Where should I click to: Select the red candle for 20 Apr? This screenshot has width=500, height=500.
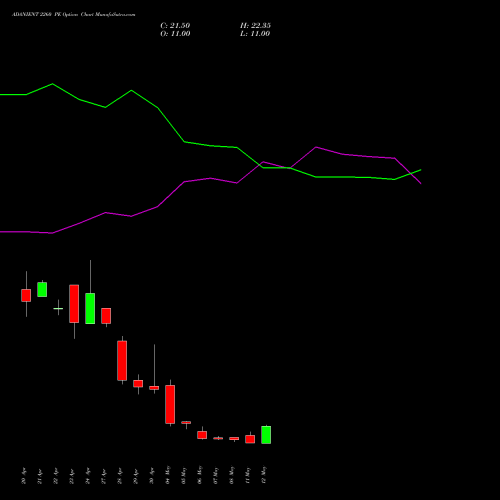(26, 295)
